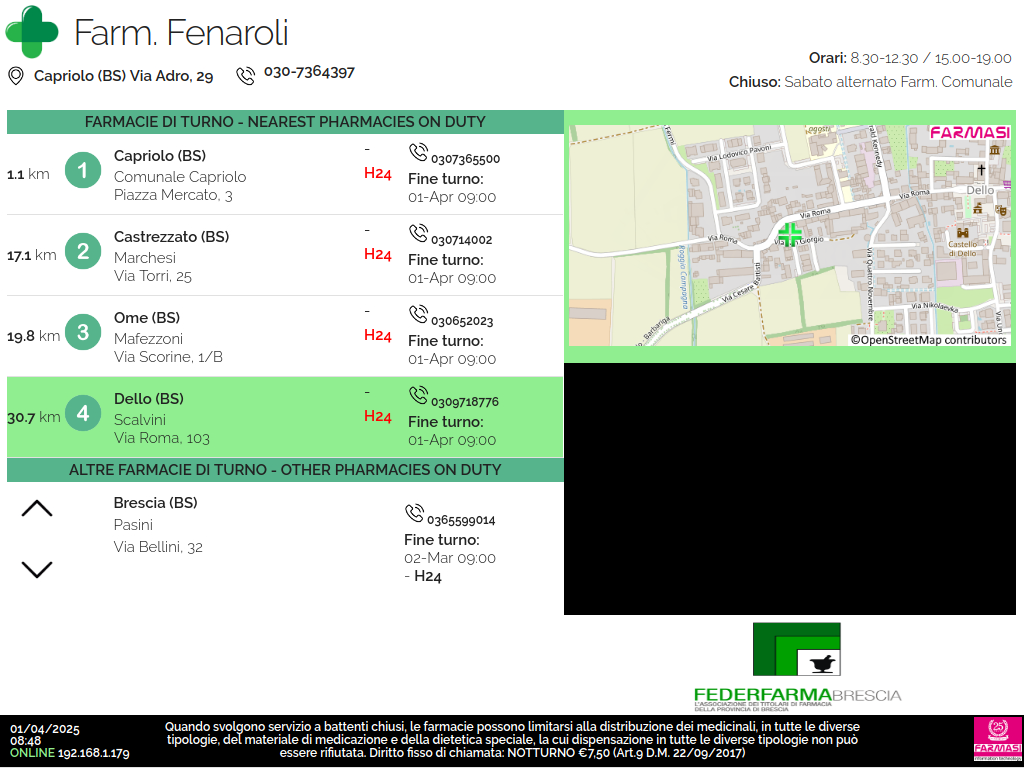Click the green cross marker on map
Image resolution: width=1024 pixels, height=768 pixels.
(790, 235)
